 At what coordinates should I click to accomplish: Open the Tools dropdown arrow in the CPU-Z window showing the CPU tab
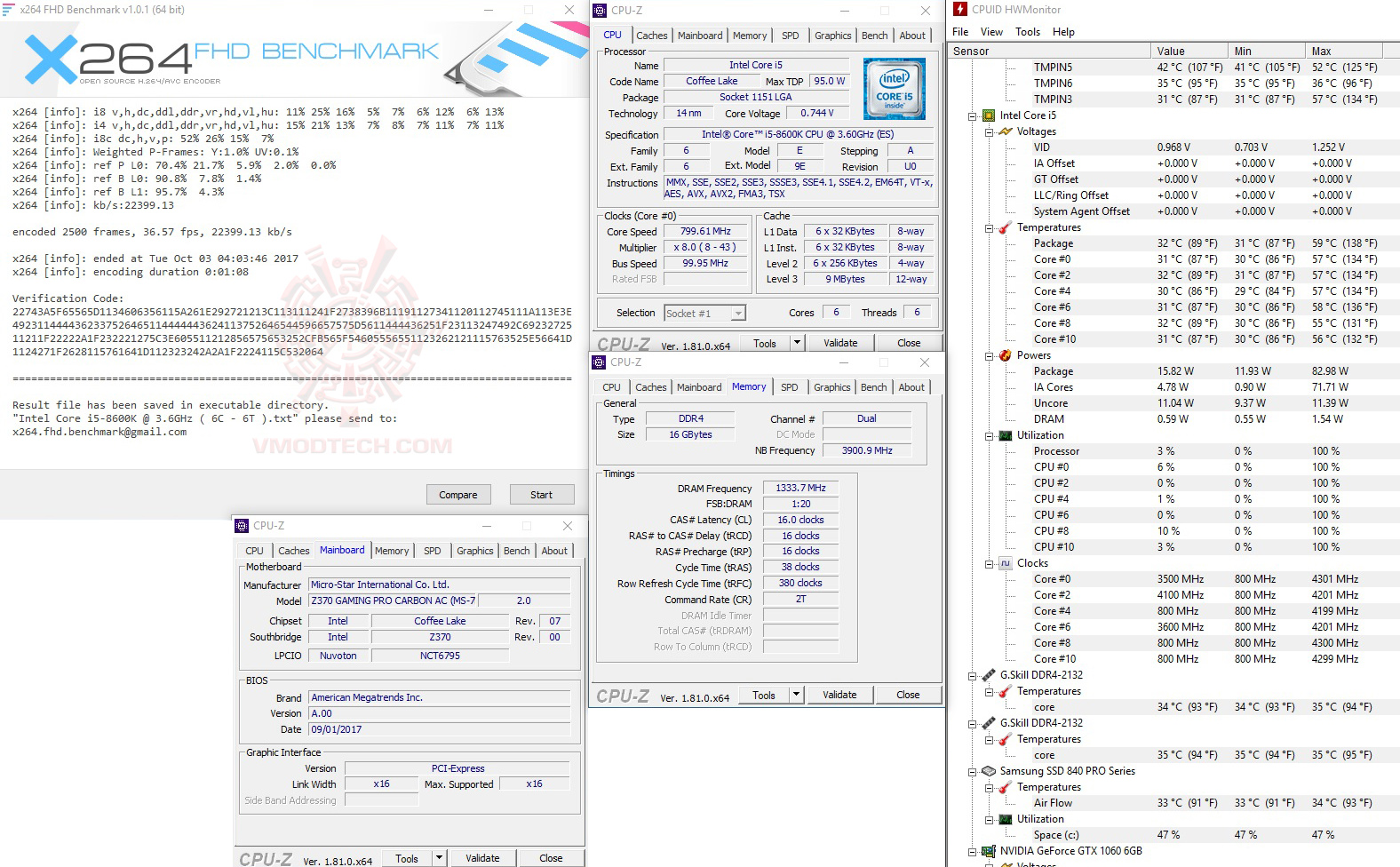coord(797,343)
